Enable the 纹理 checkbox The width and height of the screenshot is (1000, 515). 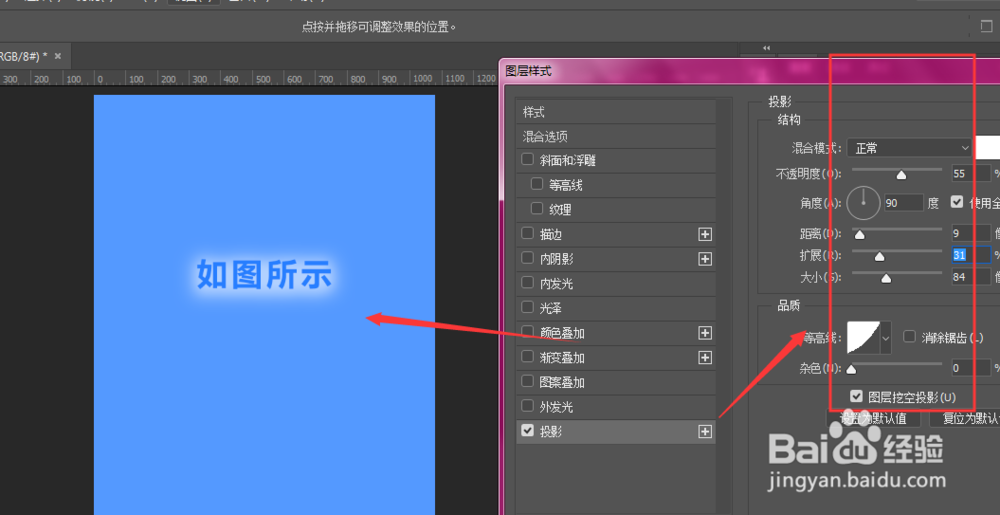pos(536,208)
